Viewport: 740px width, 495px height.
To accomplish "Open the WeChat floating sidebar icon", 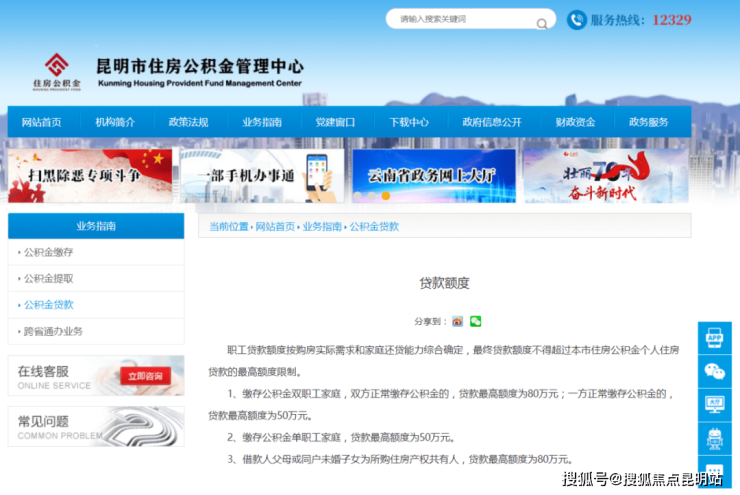I will [x=714, y=371].
